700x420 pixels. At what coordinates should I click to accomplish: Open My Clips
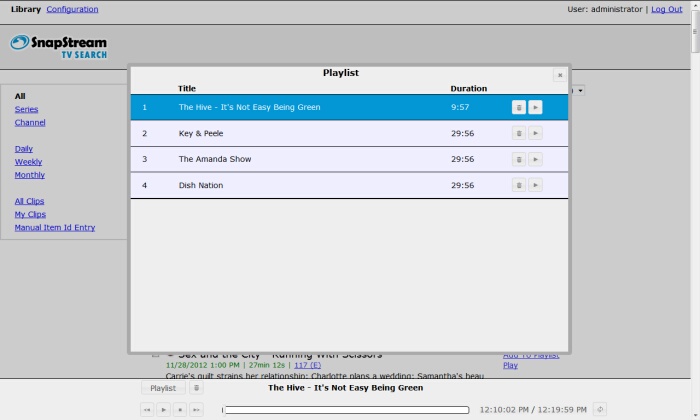pos(30,215)
